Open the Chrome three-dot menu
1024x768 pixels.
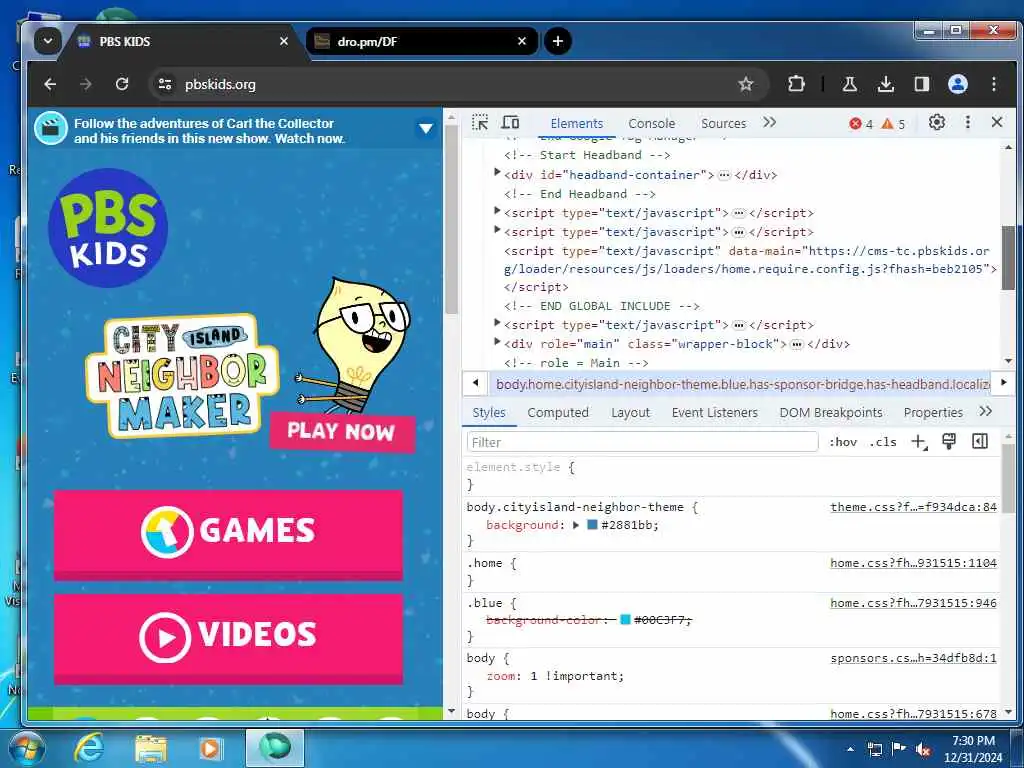(994, 84)
